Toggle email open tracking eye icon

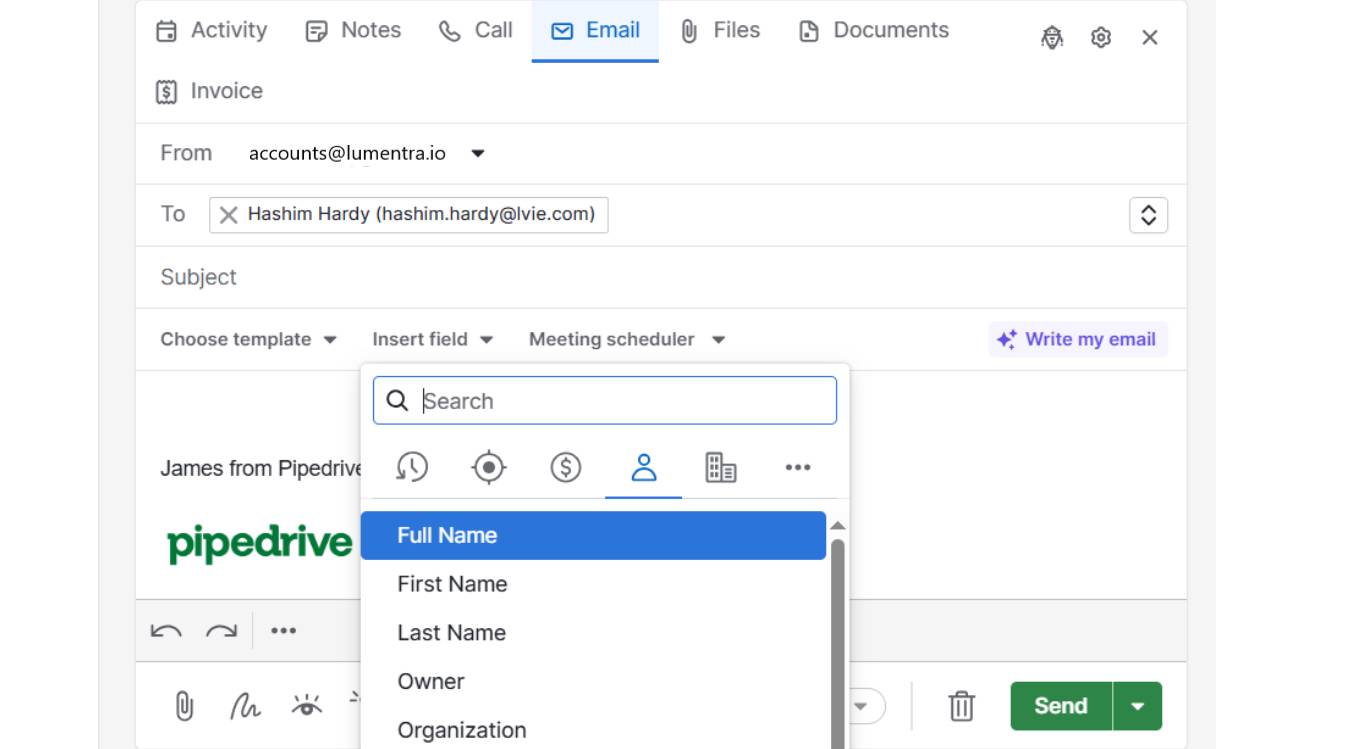307,704
